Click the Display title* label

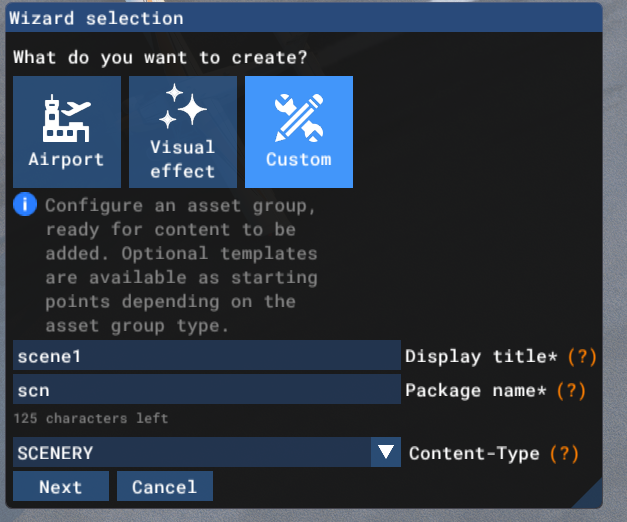(x=483, y=356)
